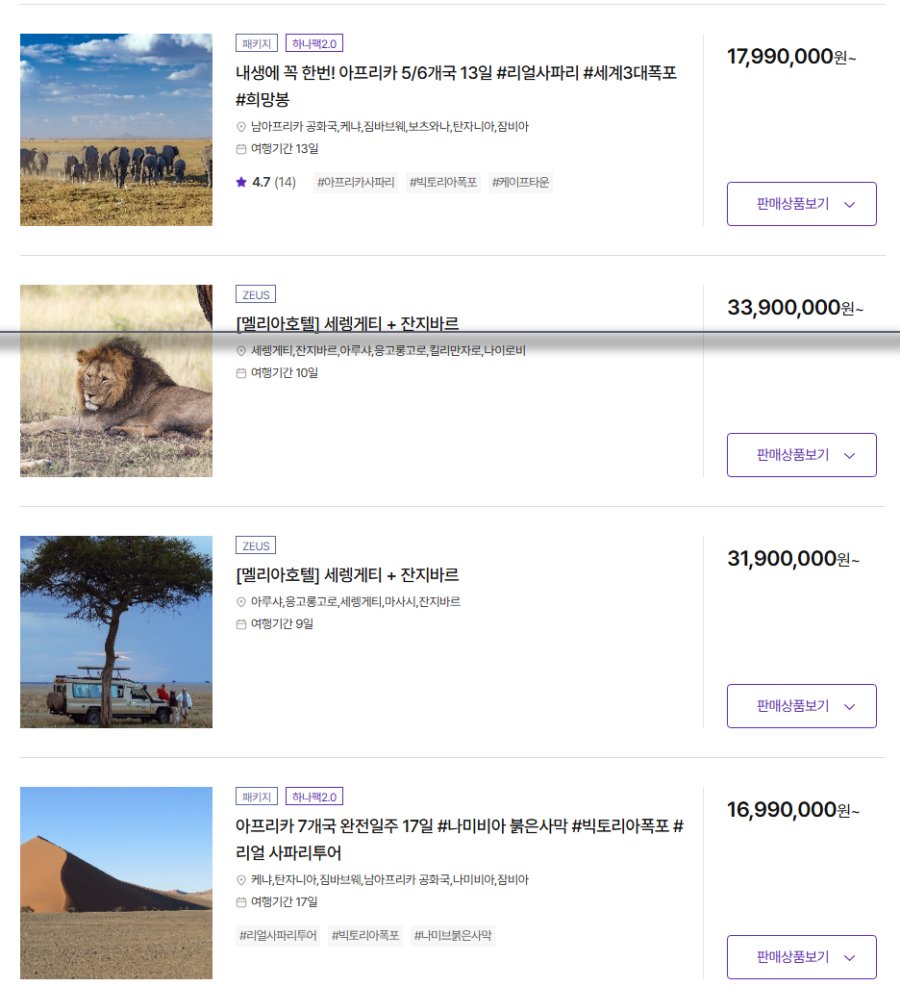Expand 판매상품보기 for the 17,990,000원 package

801,204
